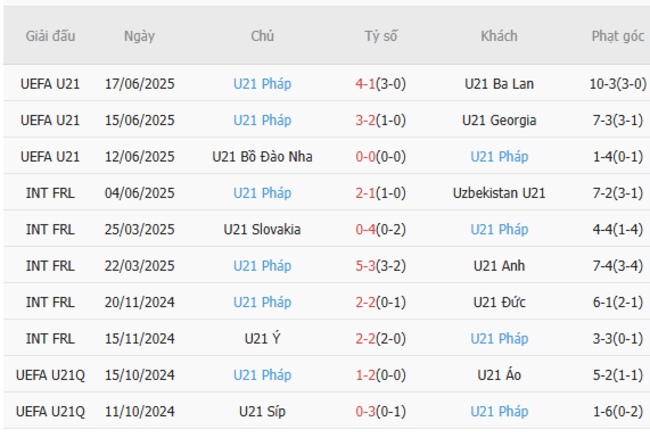Click the U21 Anh team name
The width and height of the screenshot is (650, 438).
[x=499, y=266]
